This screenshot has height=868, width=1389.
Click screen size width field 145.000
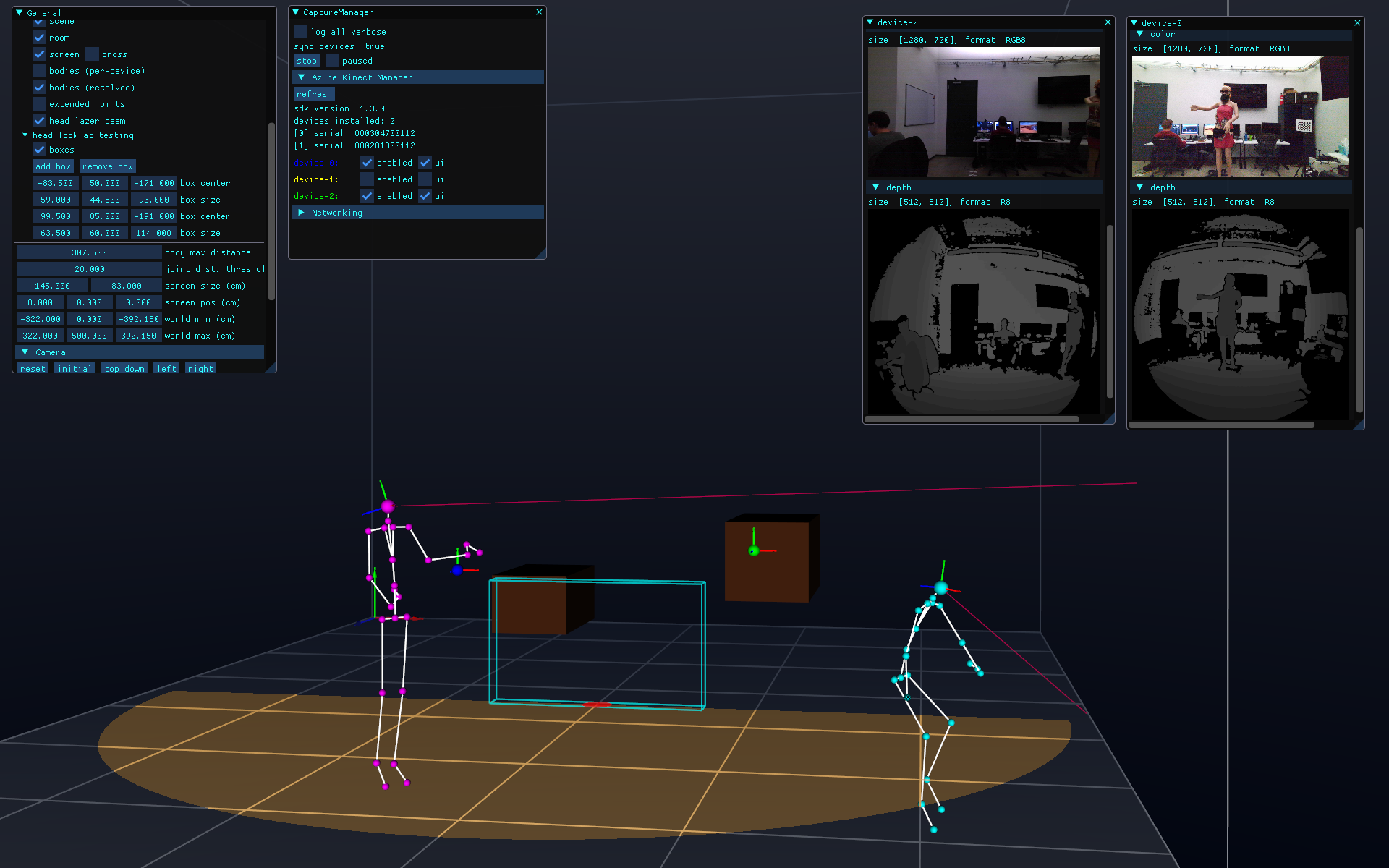53,286
